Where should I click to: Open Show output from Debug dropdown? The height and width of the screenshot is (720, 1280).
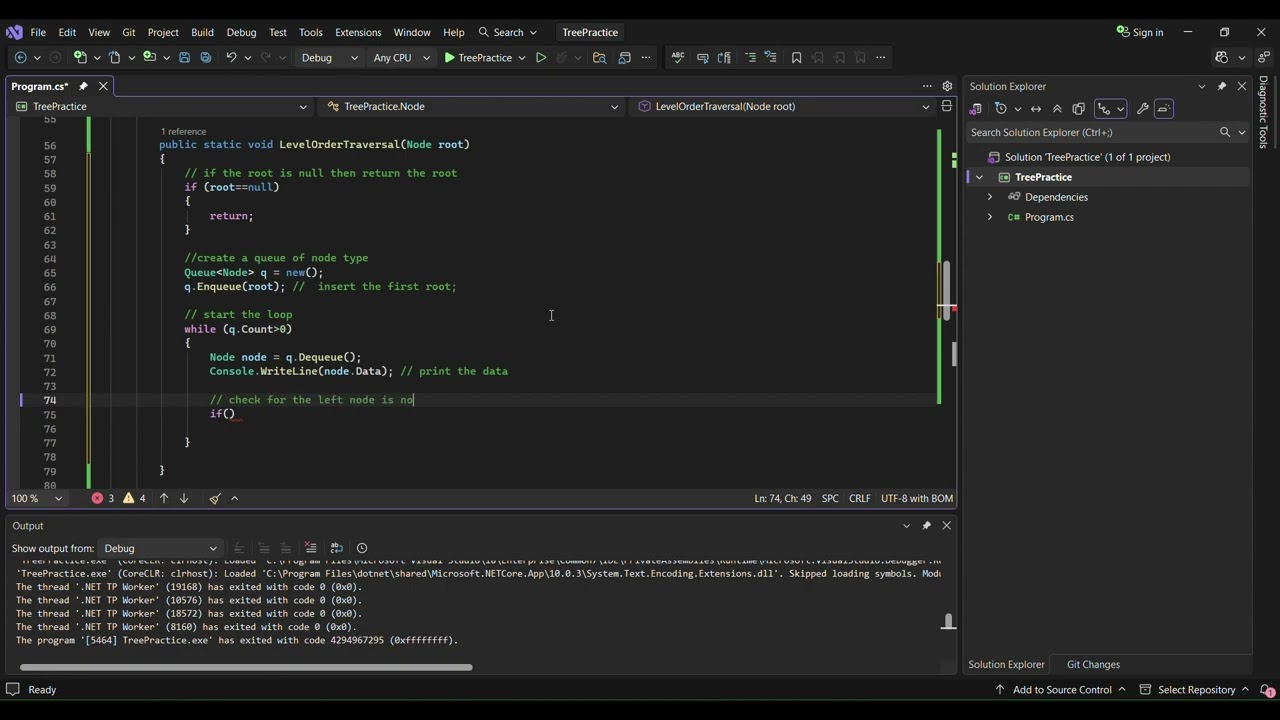[x=159, y=548]
